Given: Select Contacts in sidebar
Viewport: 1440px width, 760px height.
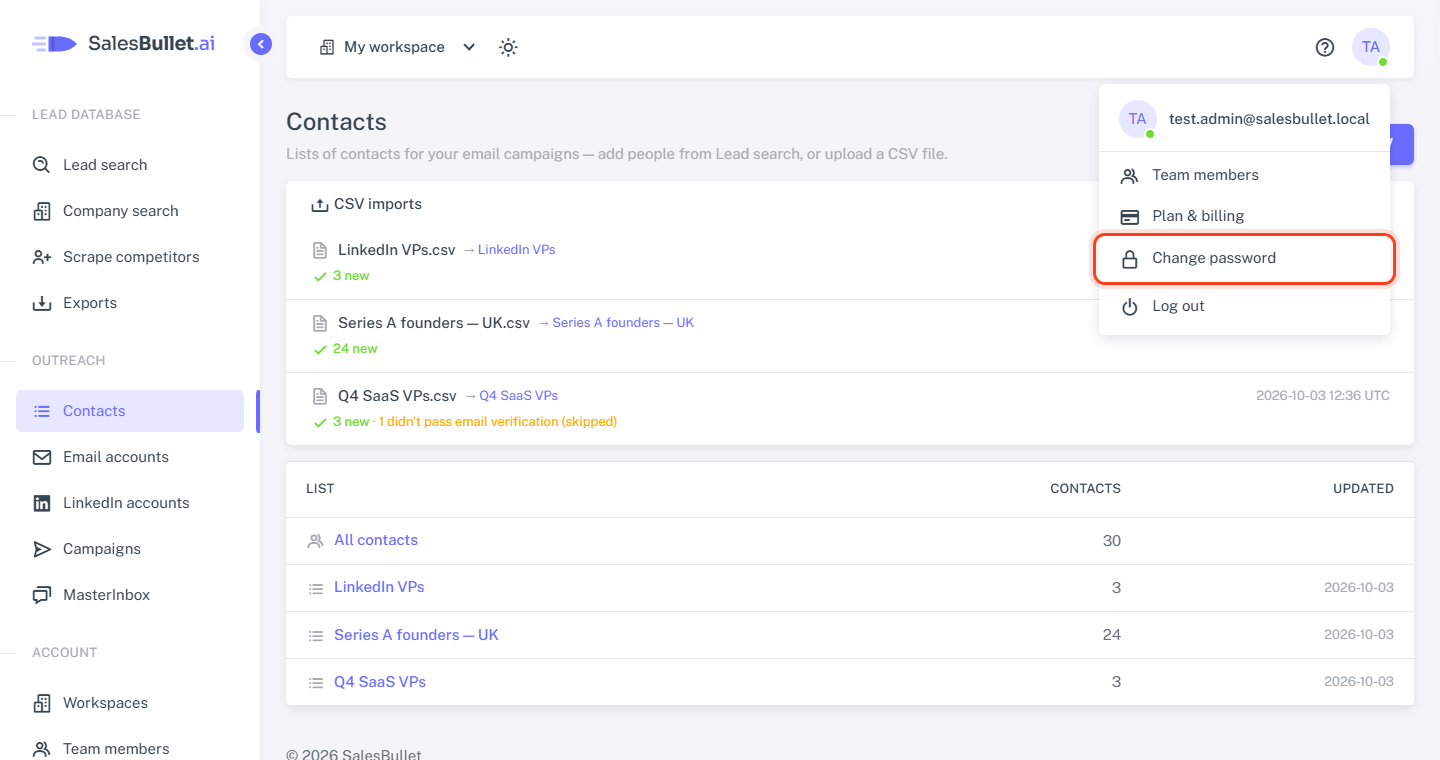Looking at the screenshot, I should [130, 411].
